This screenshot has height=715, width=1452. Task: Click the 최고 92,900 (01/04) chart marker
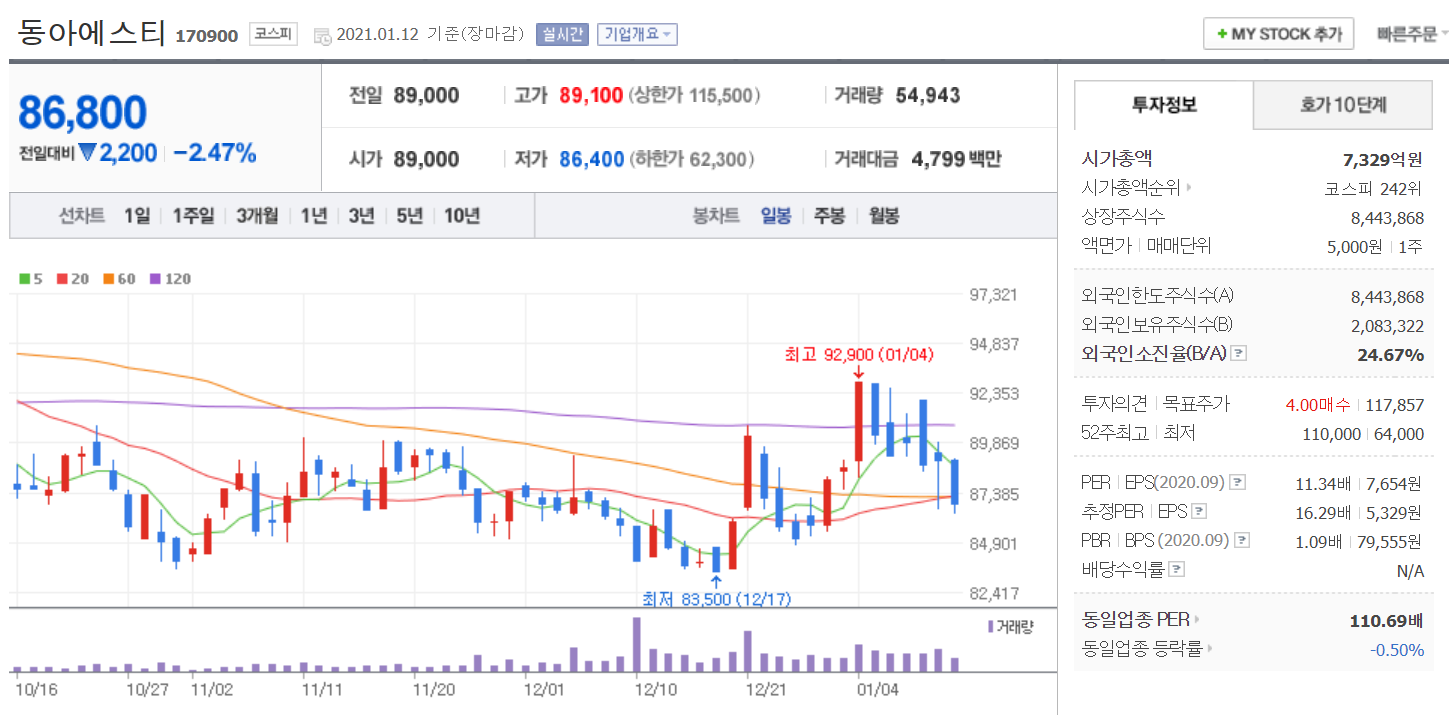click(x=859, y=355)
